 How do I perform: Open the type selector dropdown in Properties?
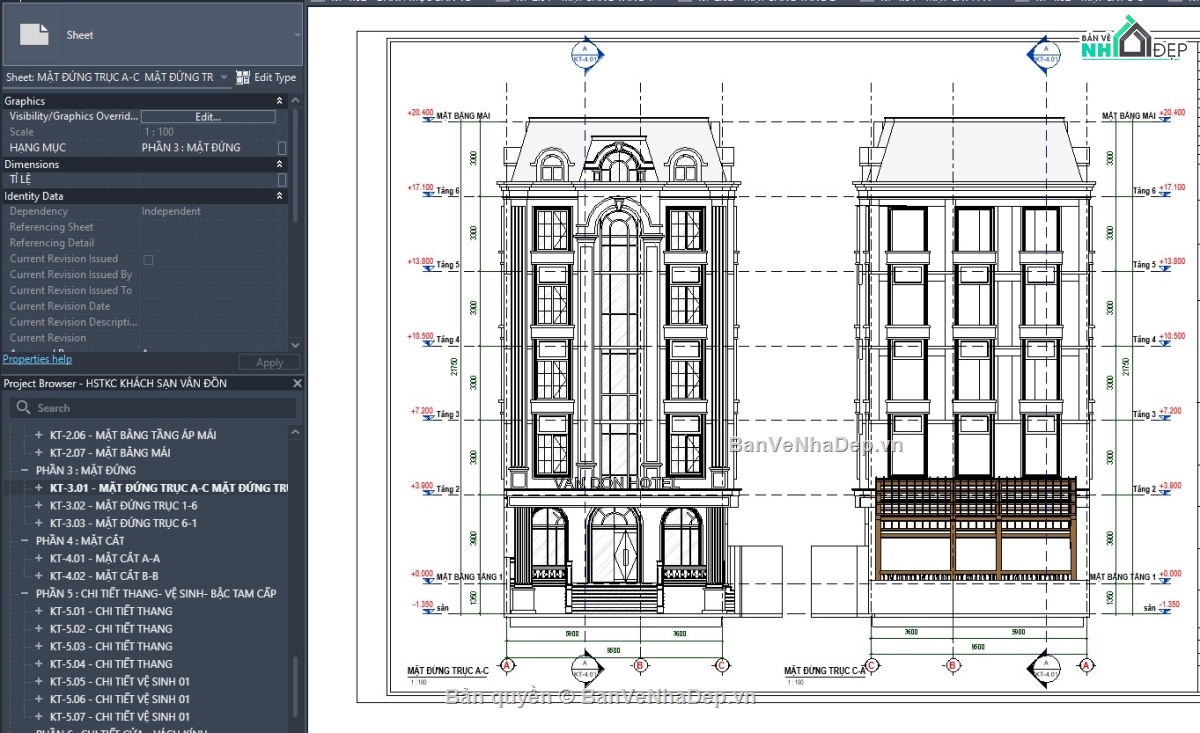[x=224, y=77]
